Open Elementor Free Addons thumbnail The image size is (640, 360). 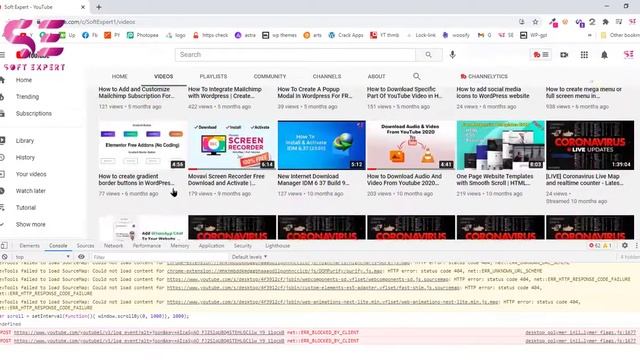[142, 145]
